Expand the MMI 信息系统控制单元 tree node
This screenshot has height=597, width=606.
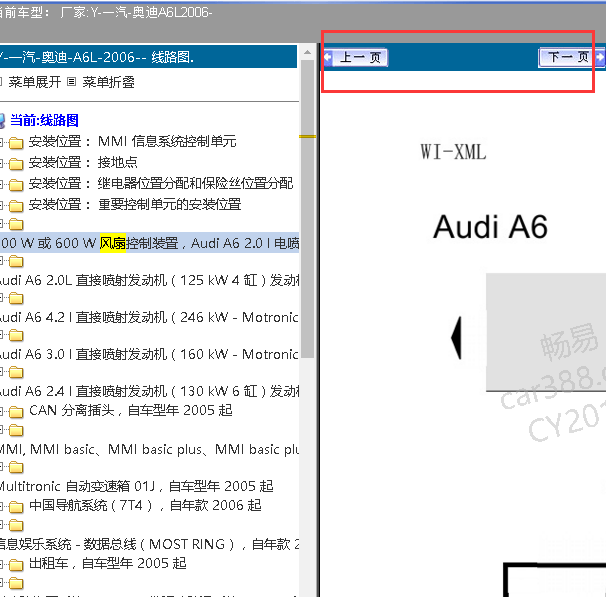coord(2,143)
